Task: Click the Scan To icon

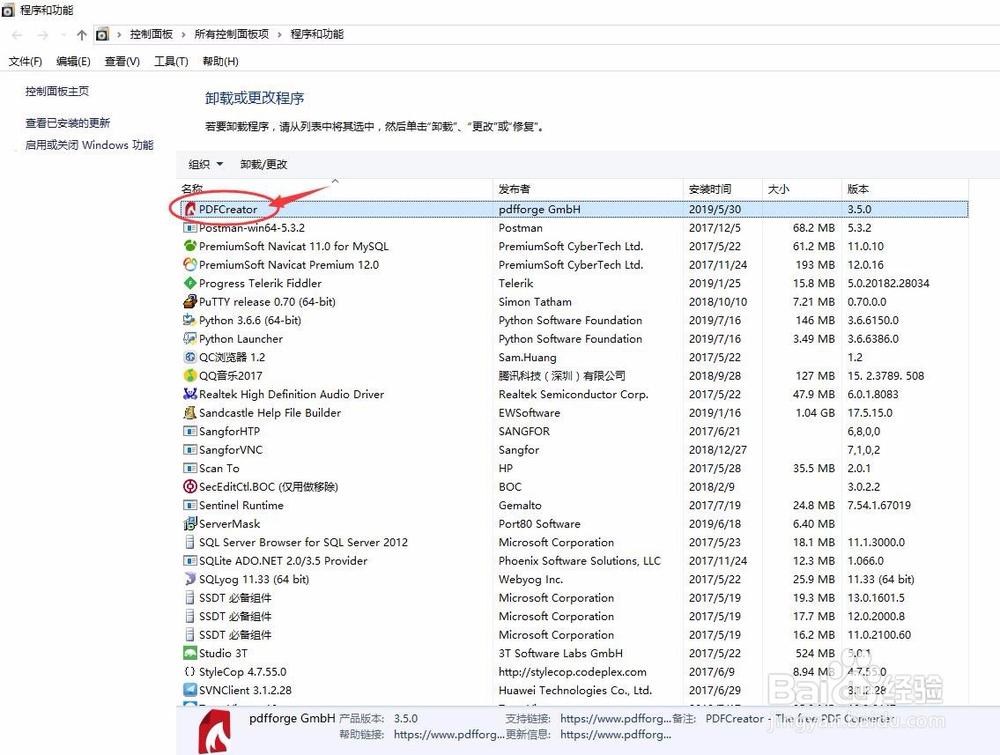Action: [190, 468]
